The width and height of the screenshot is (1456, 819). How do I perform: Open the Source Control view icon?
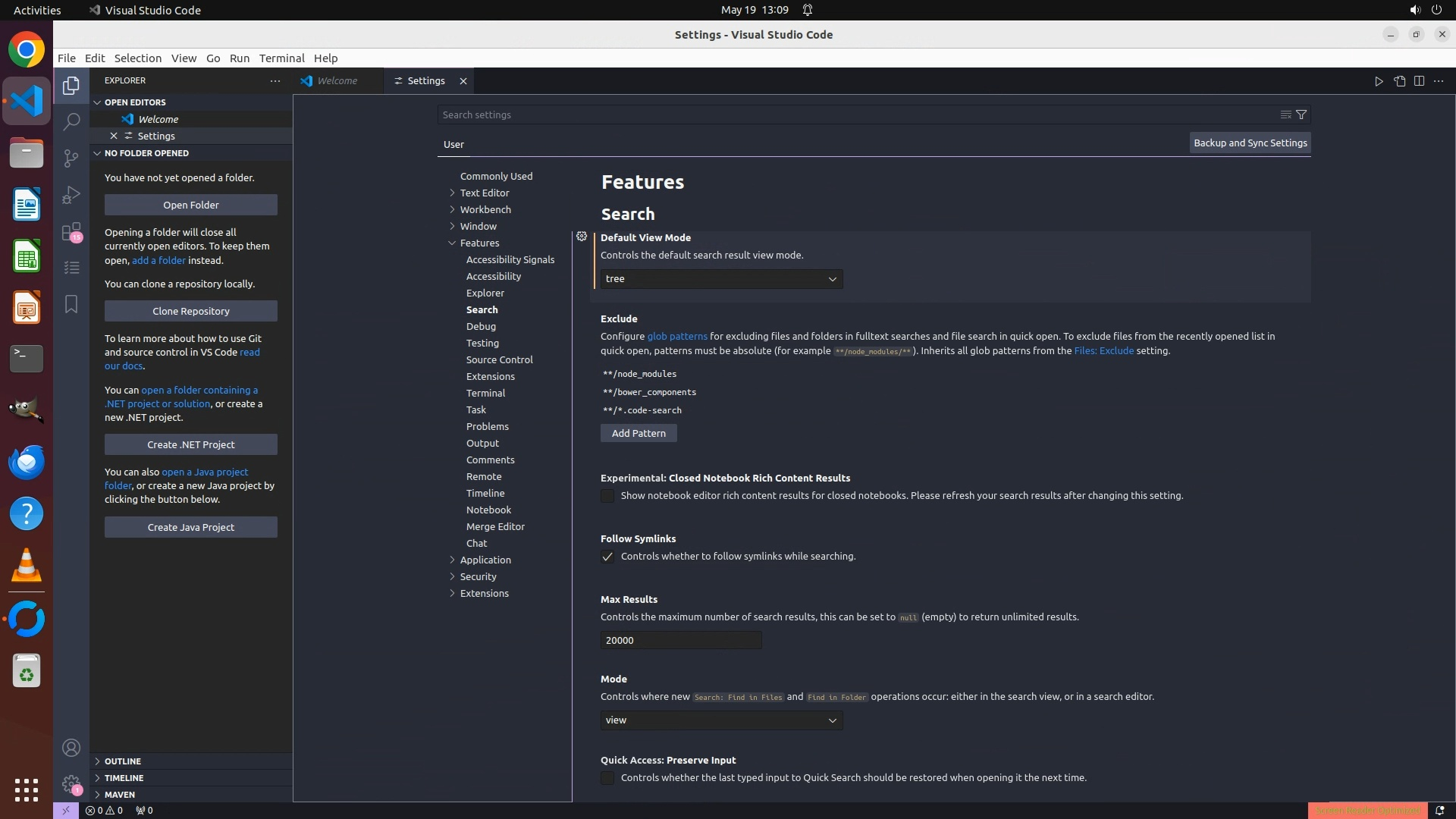point(71,158)
